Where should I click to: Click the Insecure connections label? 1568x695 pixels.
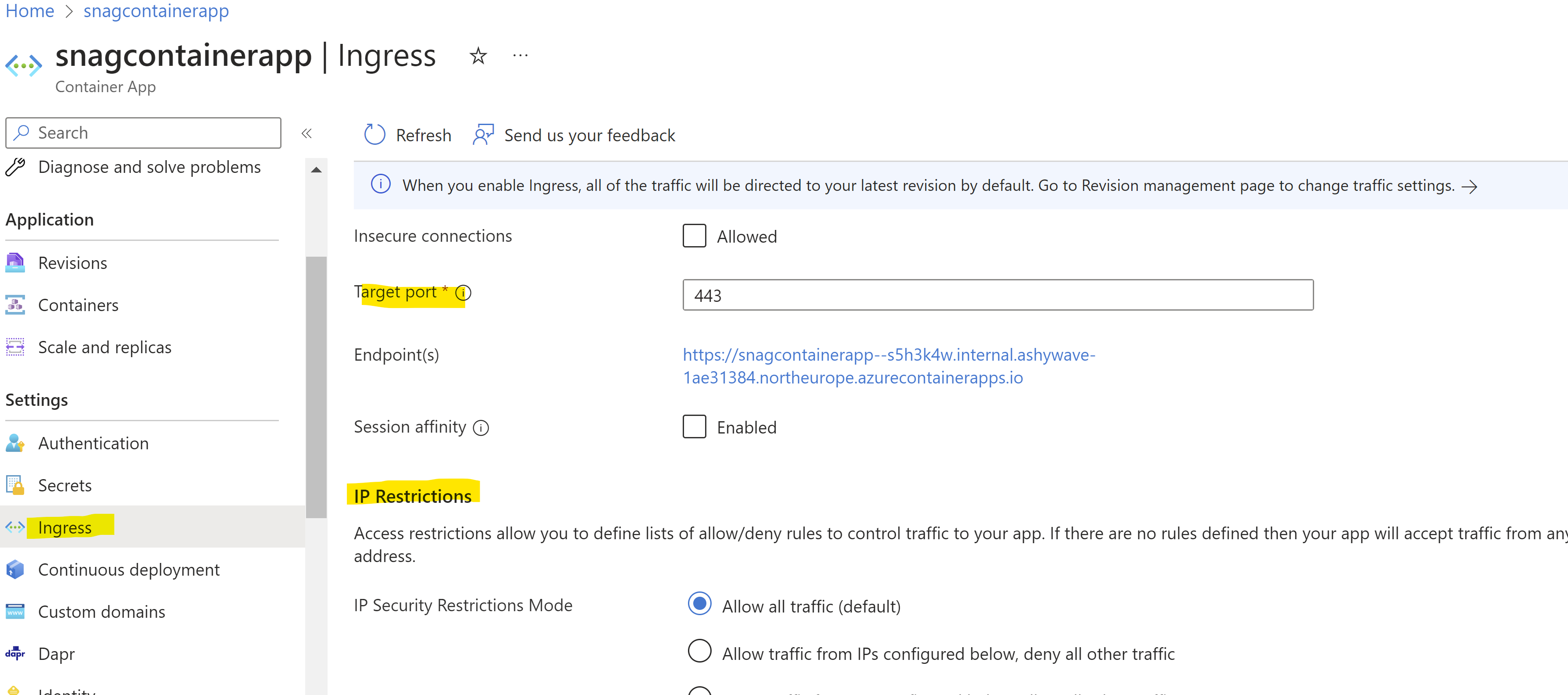(x=433, y=236)
